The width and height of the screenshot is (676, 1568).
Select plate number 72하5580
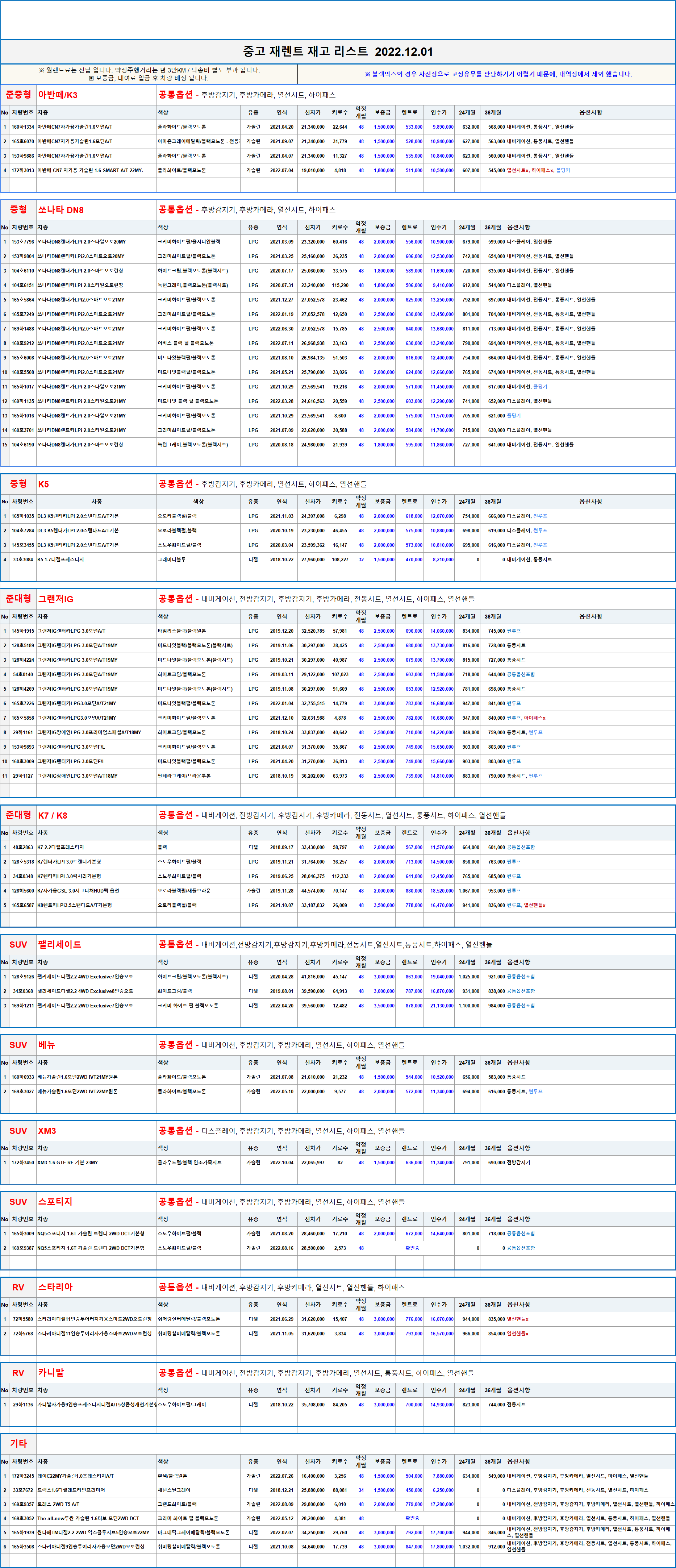pos(22,1320)
